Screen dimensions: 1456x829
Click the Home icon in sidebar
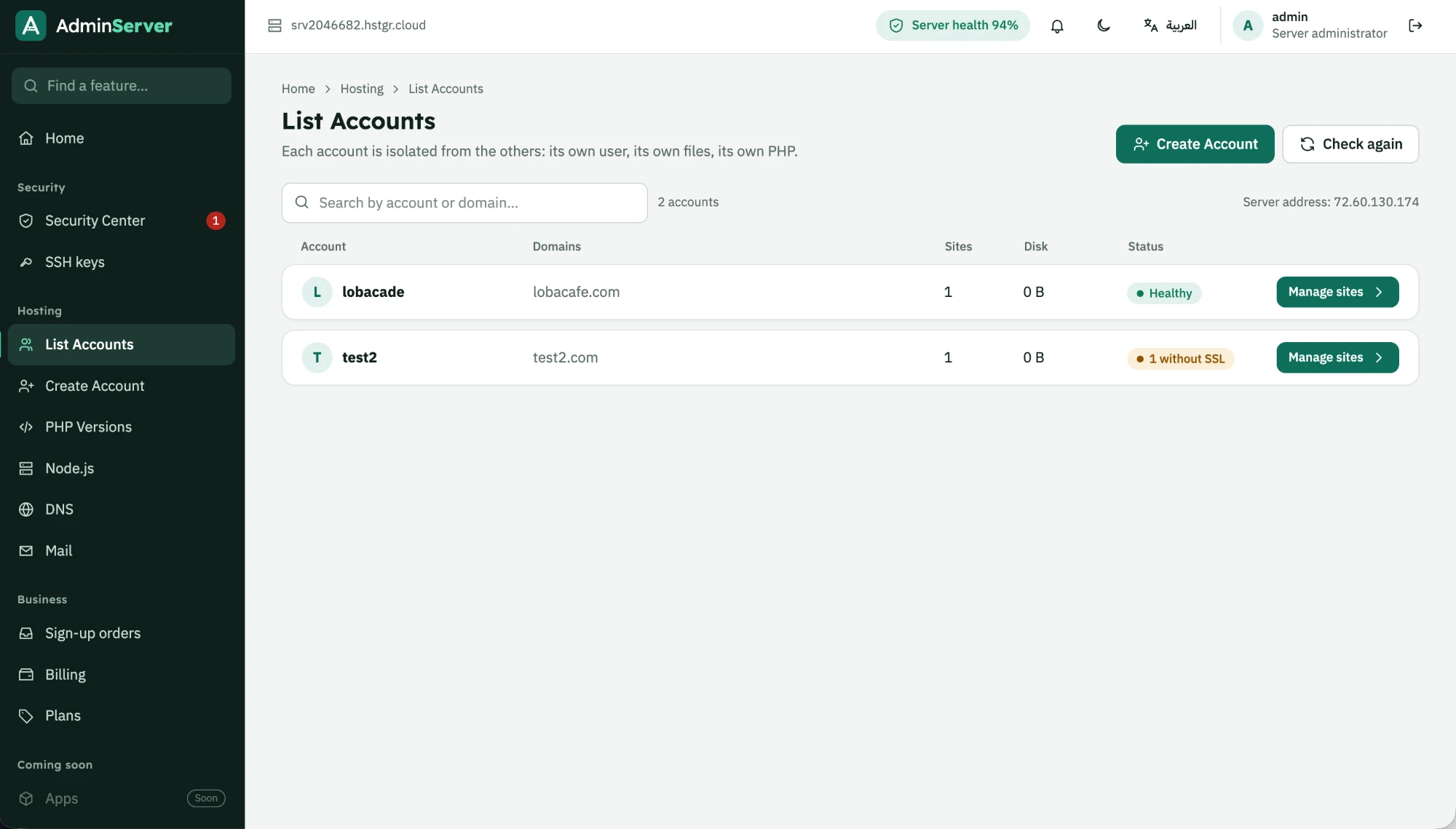[26, 138]
